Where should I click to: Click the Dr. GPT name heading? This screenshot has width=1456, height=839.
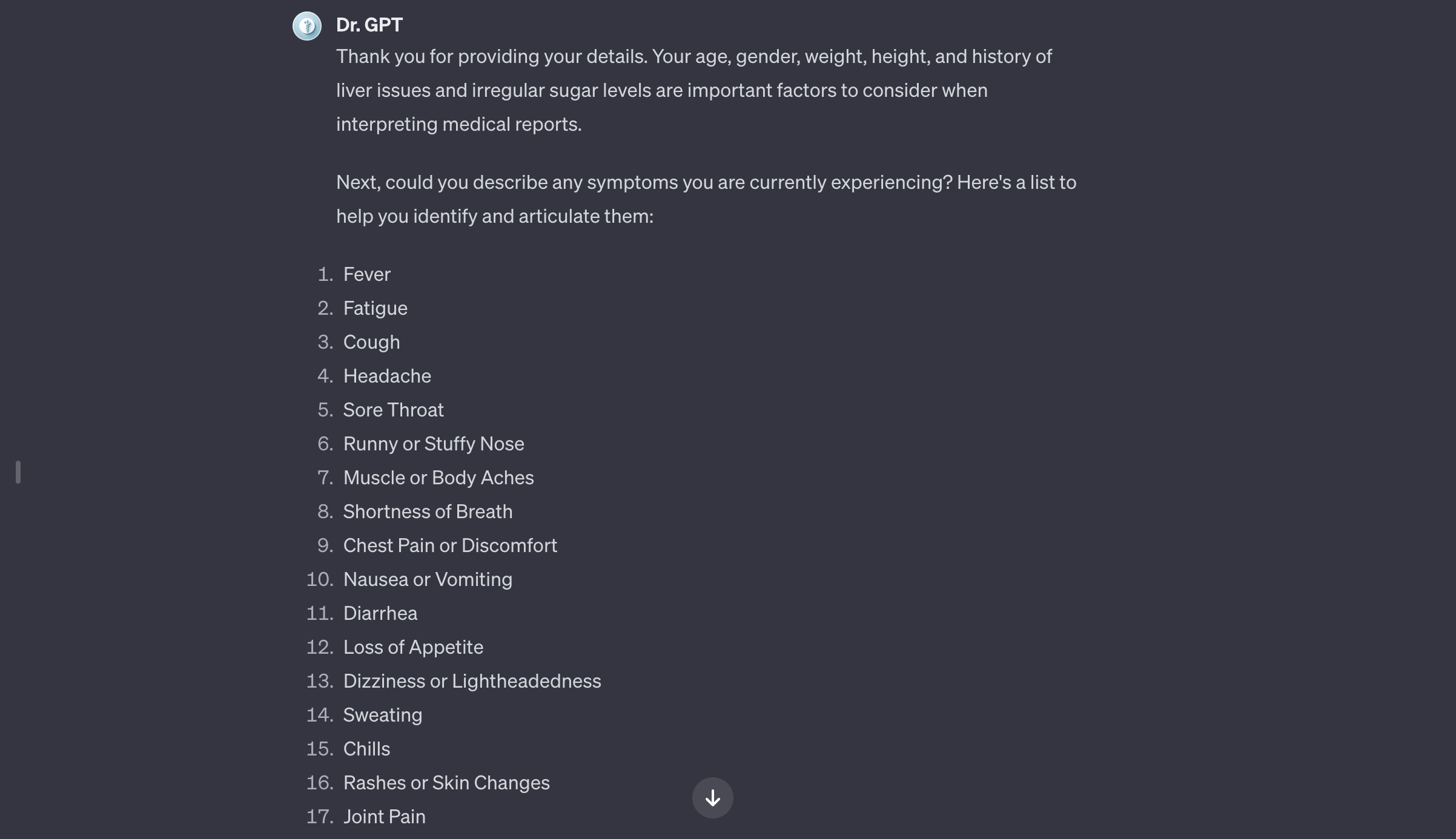(369, 25)
